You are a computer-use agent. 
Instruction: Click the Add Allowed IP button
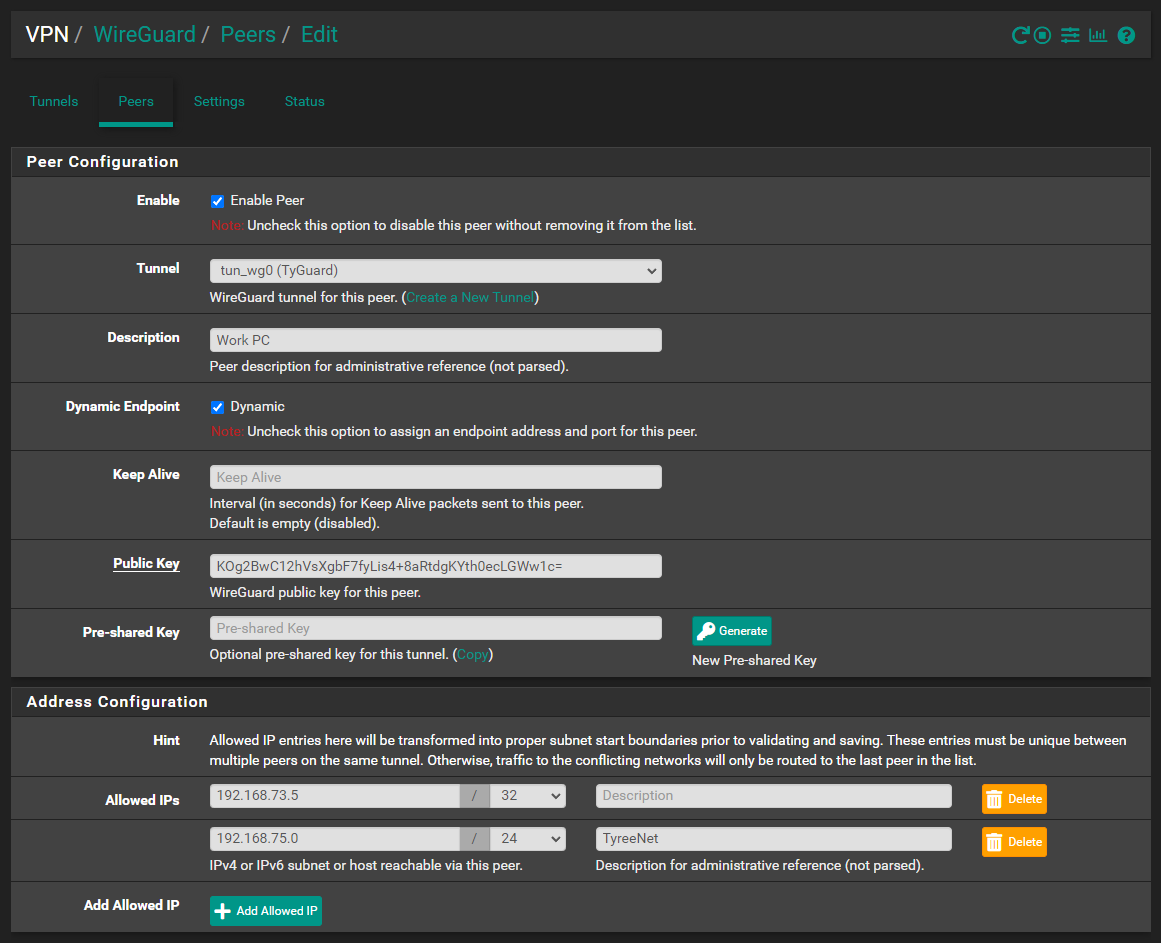(x=266, y=911)
